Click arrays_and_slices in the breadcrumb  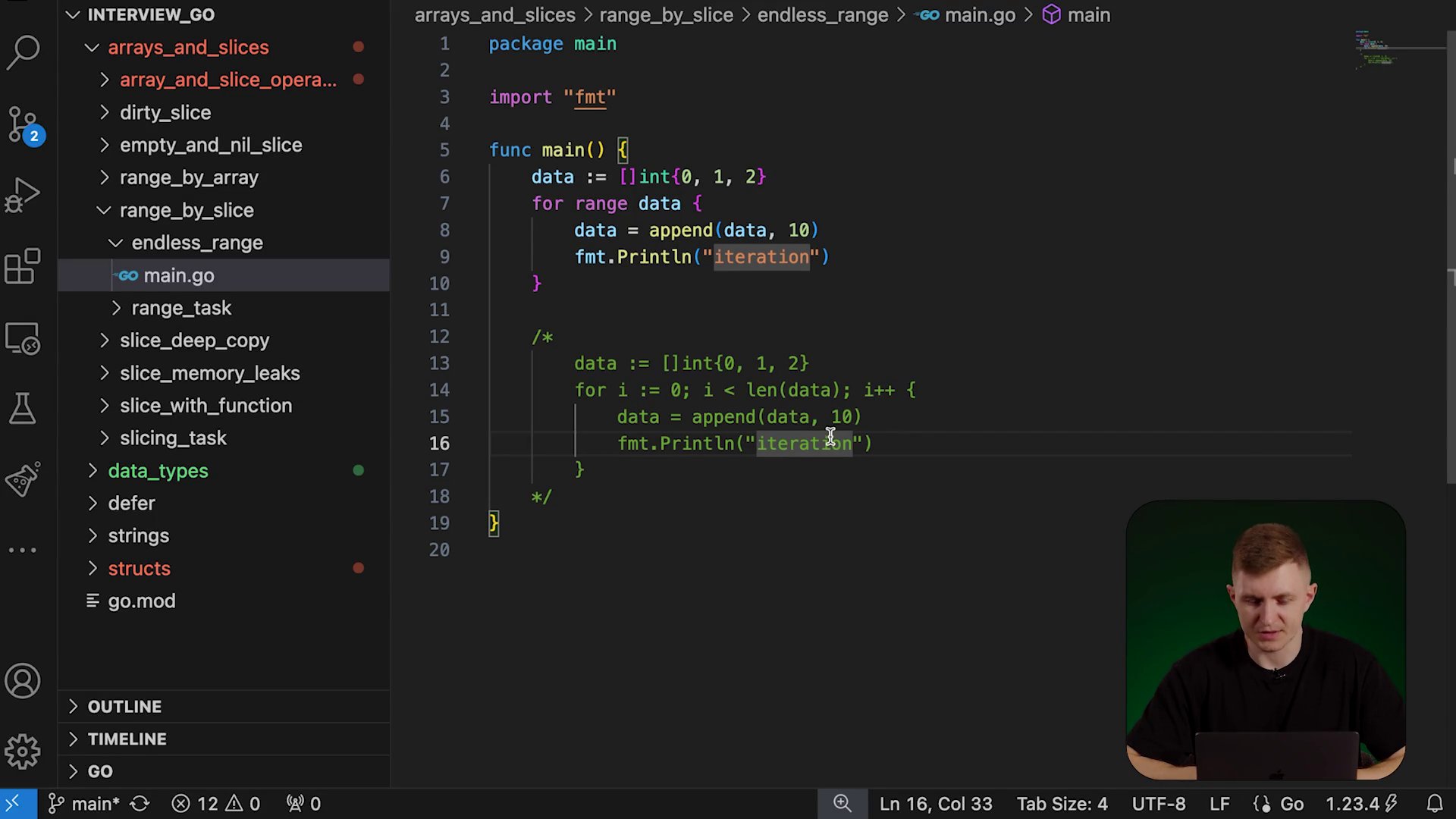click(494, 15)
